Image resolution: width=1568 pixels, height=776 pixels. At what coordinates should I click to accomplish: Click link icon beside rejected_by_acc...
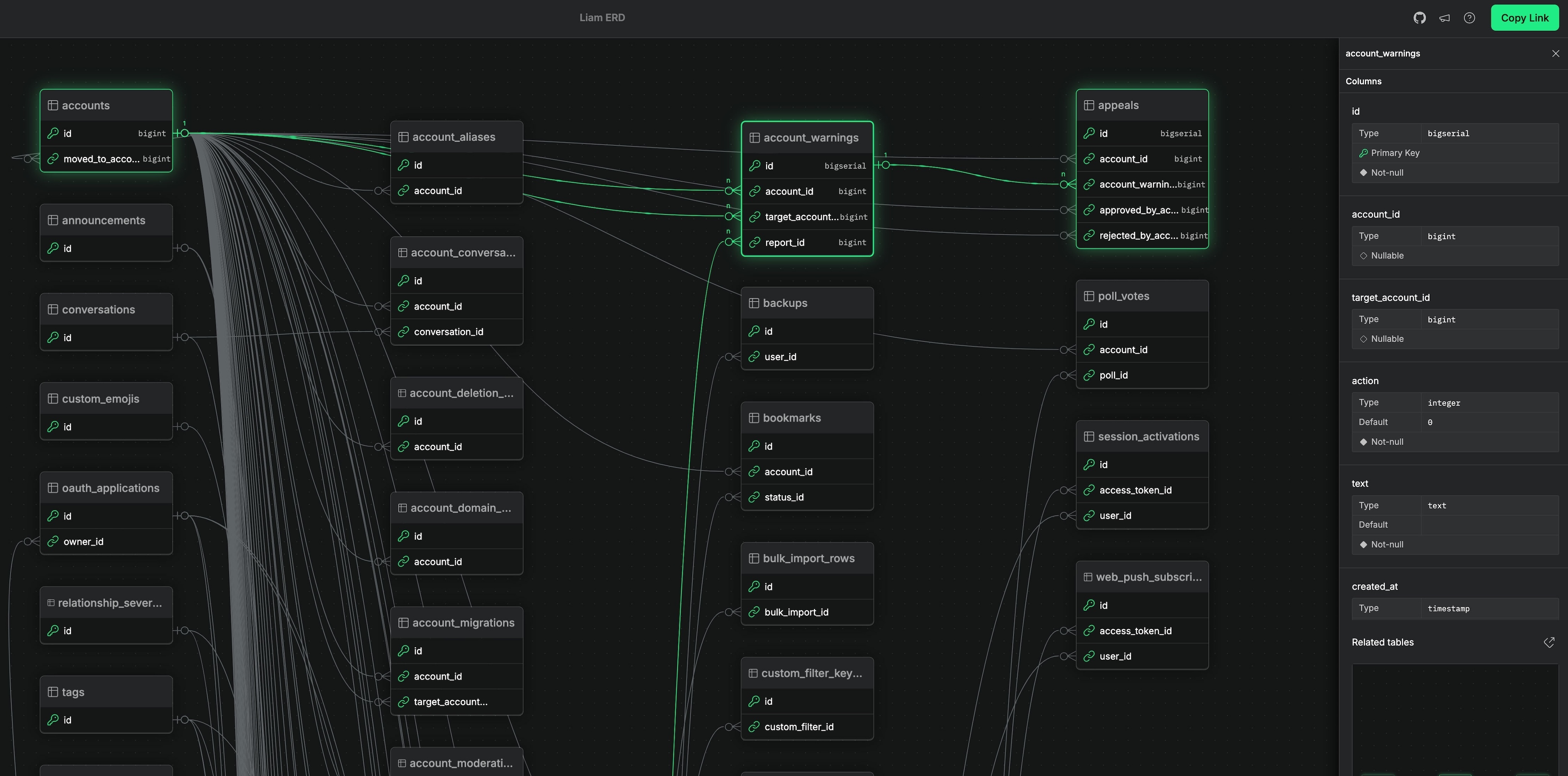(1089, 235)
